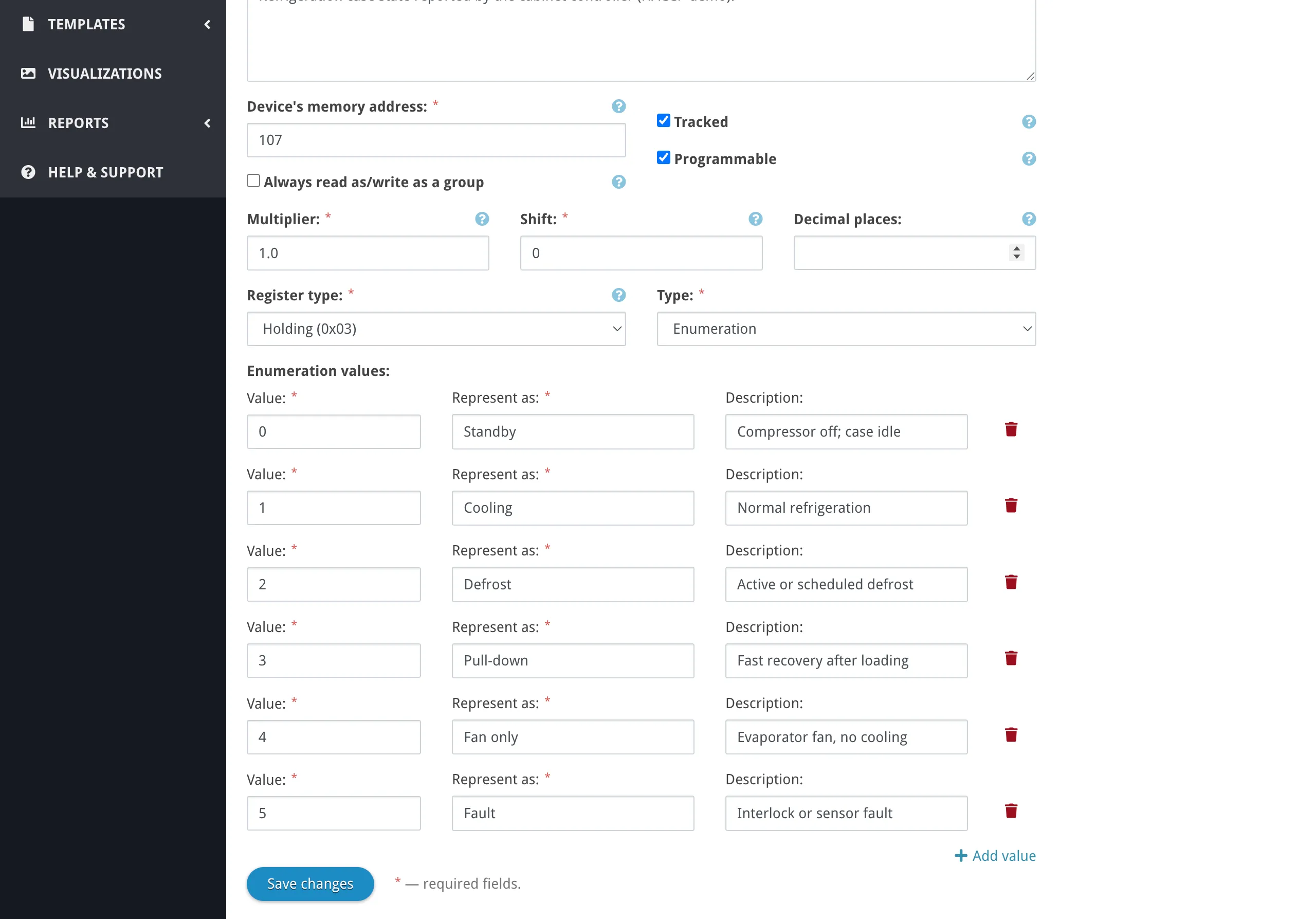Click the Templates file icon in sidebar
This screenshot has height=919, width=1316.
[x=28, y=24]
